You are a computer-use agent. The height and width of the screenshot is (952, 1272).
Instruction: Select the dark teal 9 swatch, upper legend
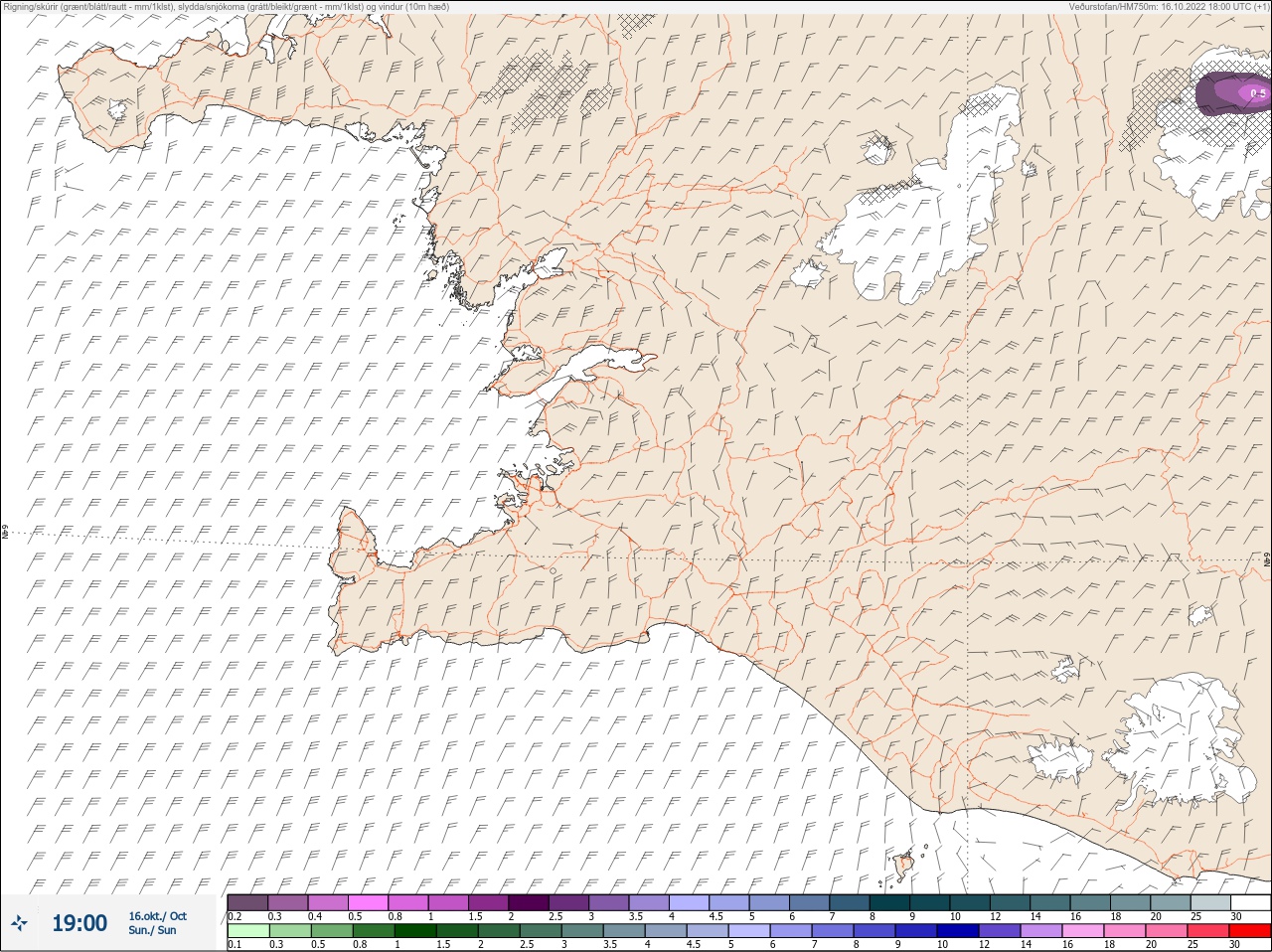(929, 902)
